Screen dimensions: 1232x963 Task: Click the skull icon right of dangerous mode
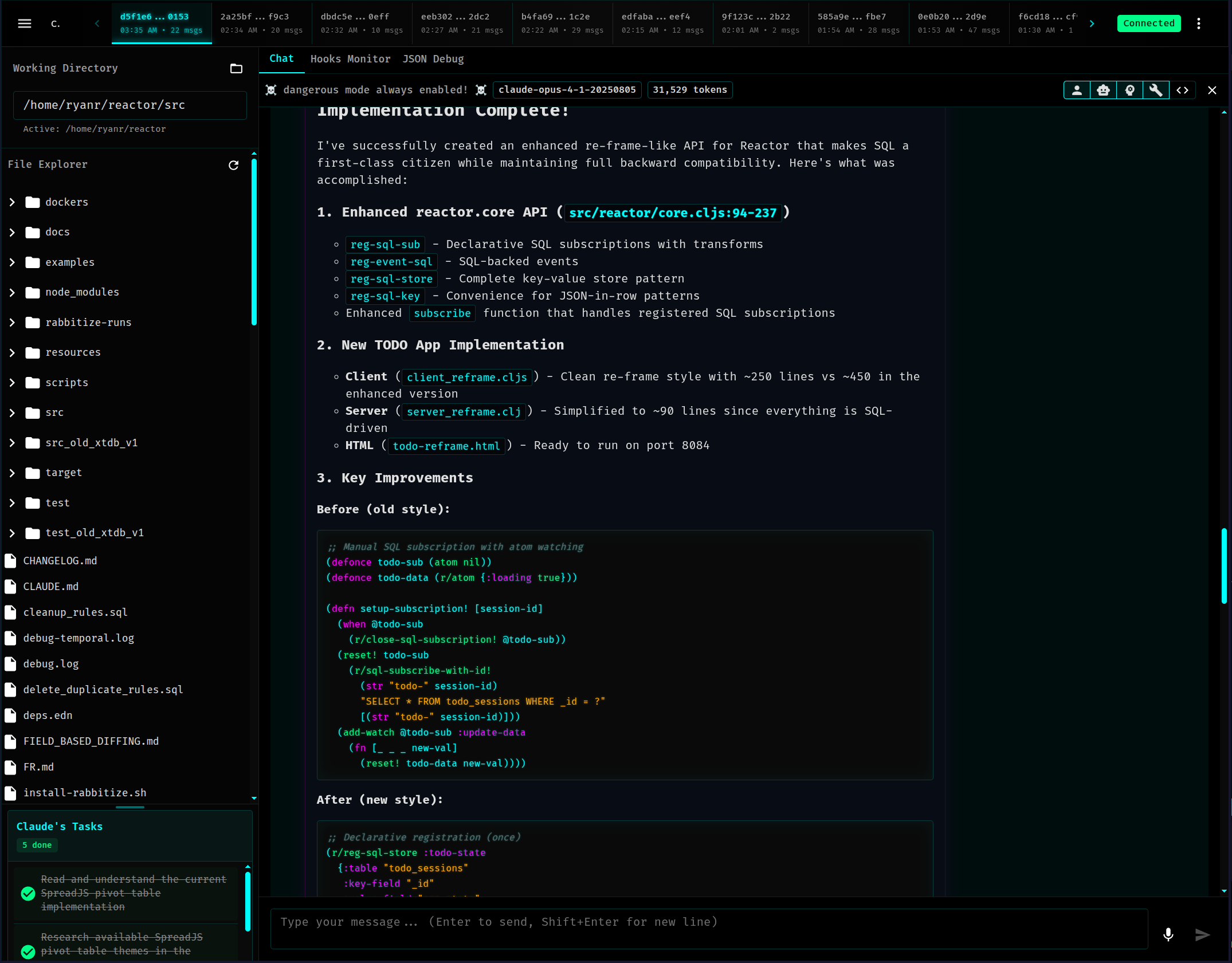coord(481,90)
